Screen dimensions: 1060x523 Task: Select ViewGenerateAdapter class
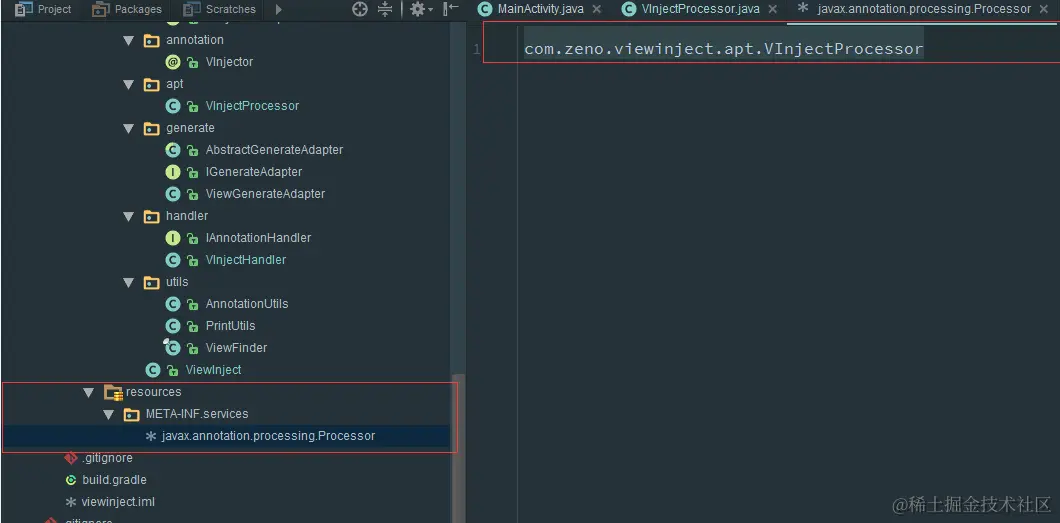click(265, 194)
